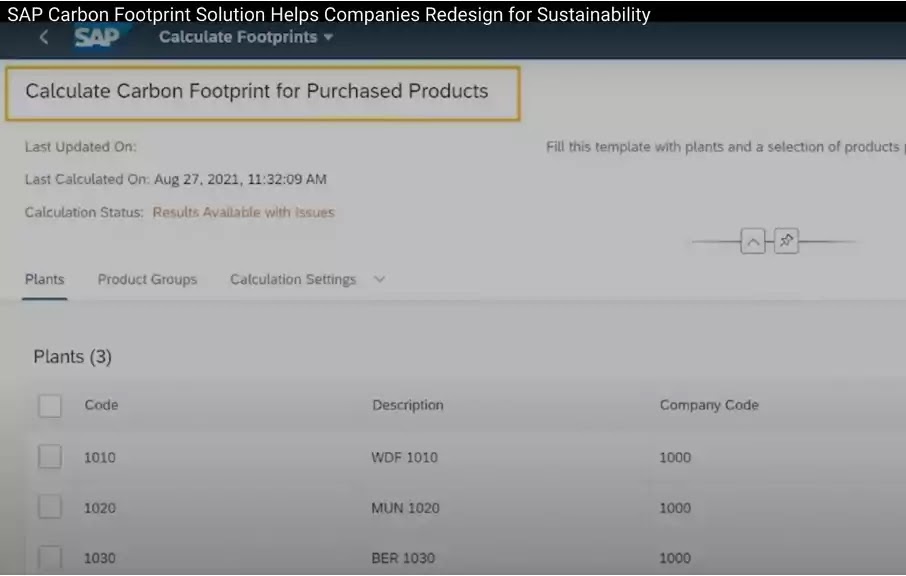Expand the arrow beside Calculation Settings

379,280
